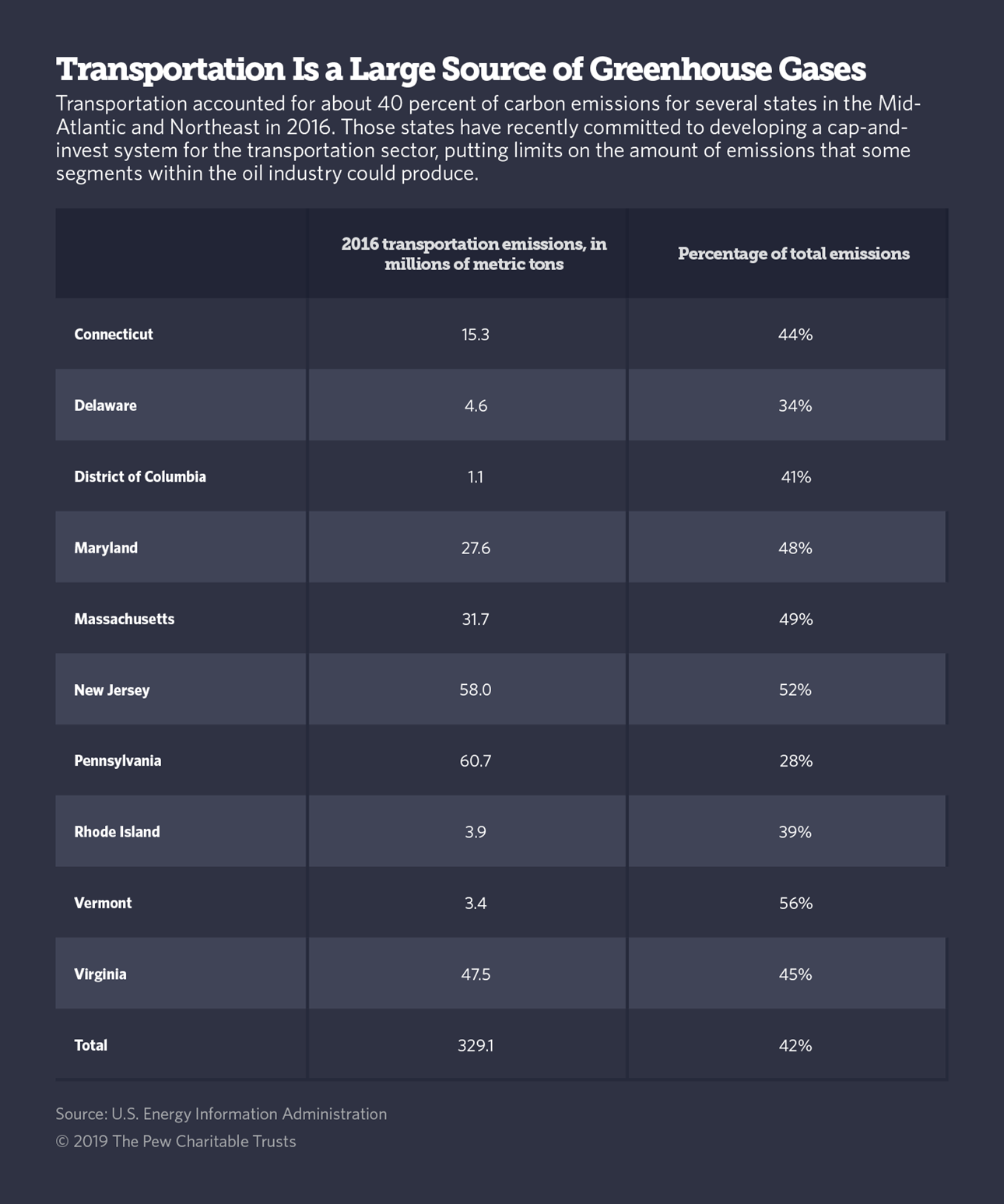The image size is (1004, 1204).
Task: Click New Jersey's 58.0 emissions value
Action: point(476,690)
